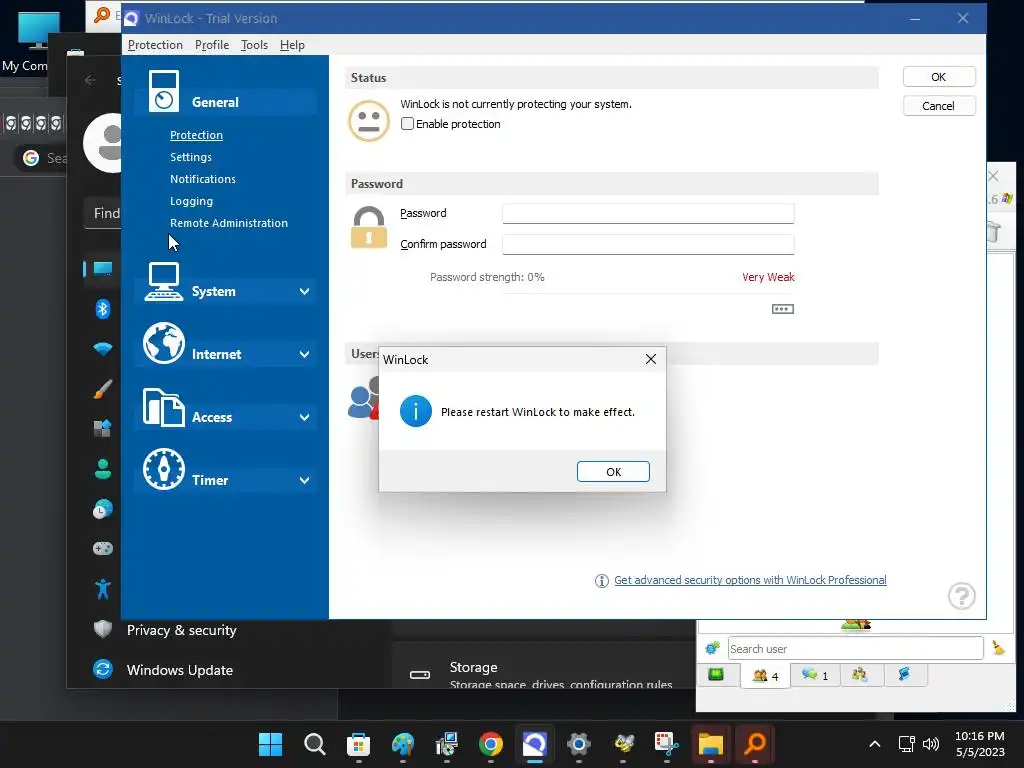Image resolution: width=1024 pixels, height=768 pixels.
Task: Open Bluetooth & devices in Settings sidebar
Action: (103, 309)
